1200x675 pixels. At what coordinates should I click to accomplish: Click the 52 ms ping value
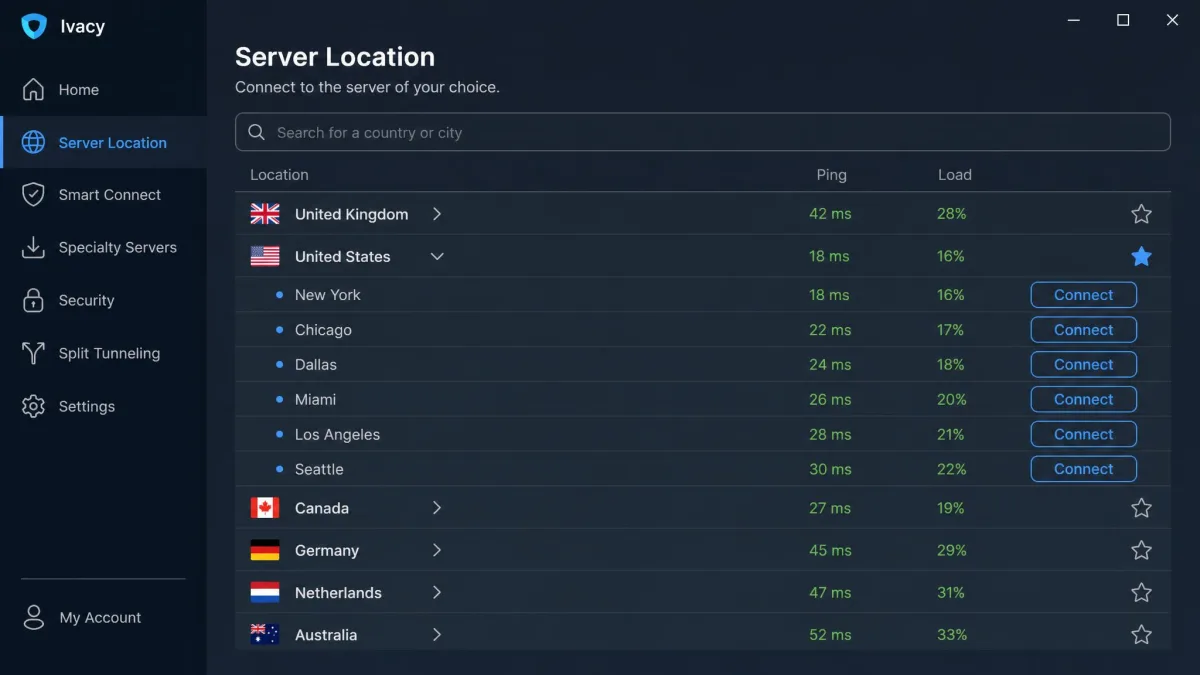pos(830,634)
